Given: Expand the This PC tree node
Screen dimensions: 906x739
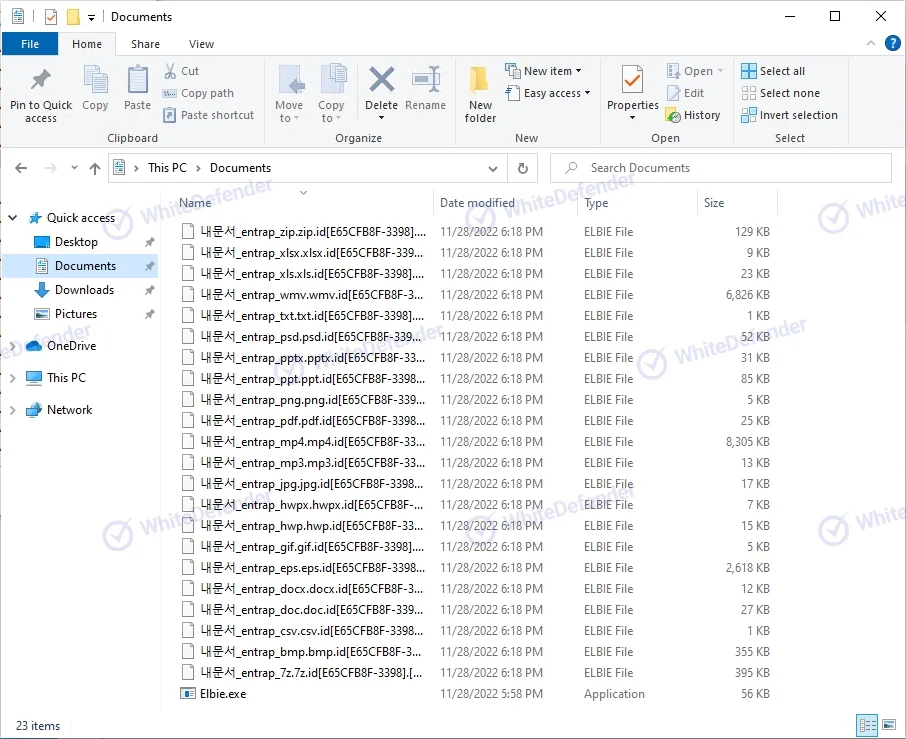Looking at the screenshot, I should [13, 378].
